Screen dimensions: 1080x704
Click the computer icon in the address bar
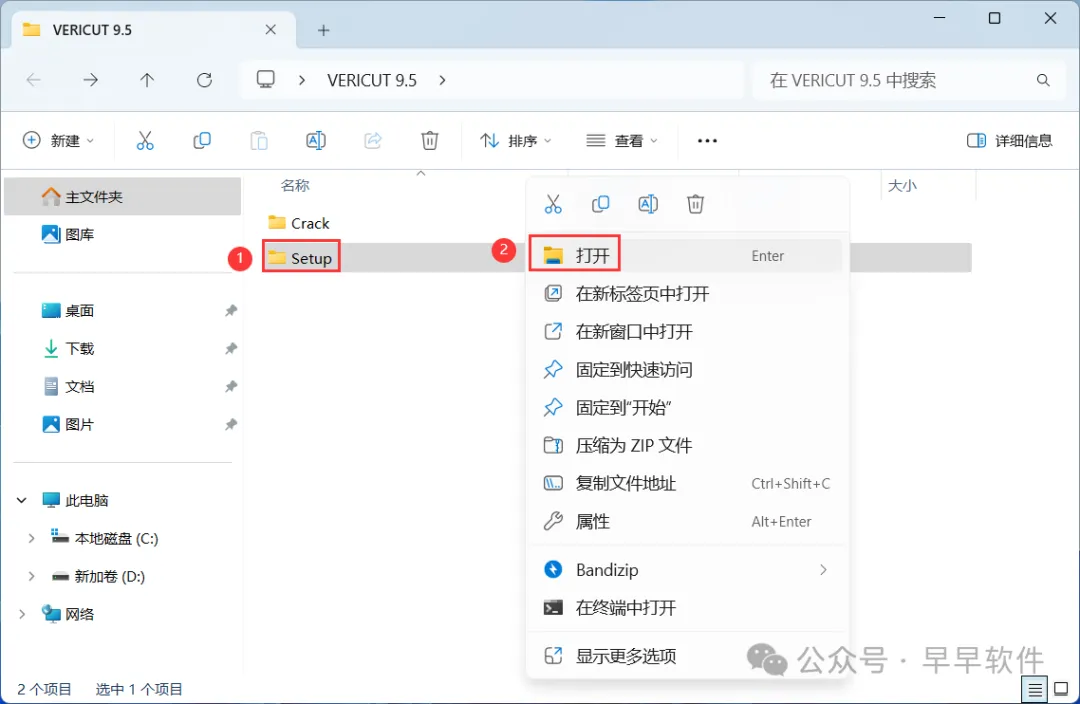click(266, 80)
